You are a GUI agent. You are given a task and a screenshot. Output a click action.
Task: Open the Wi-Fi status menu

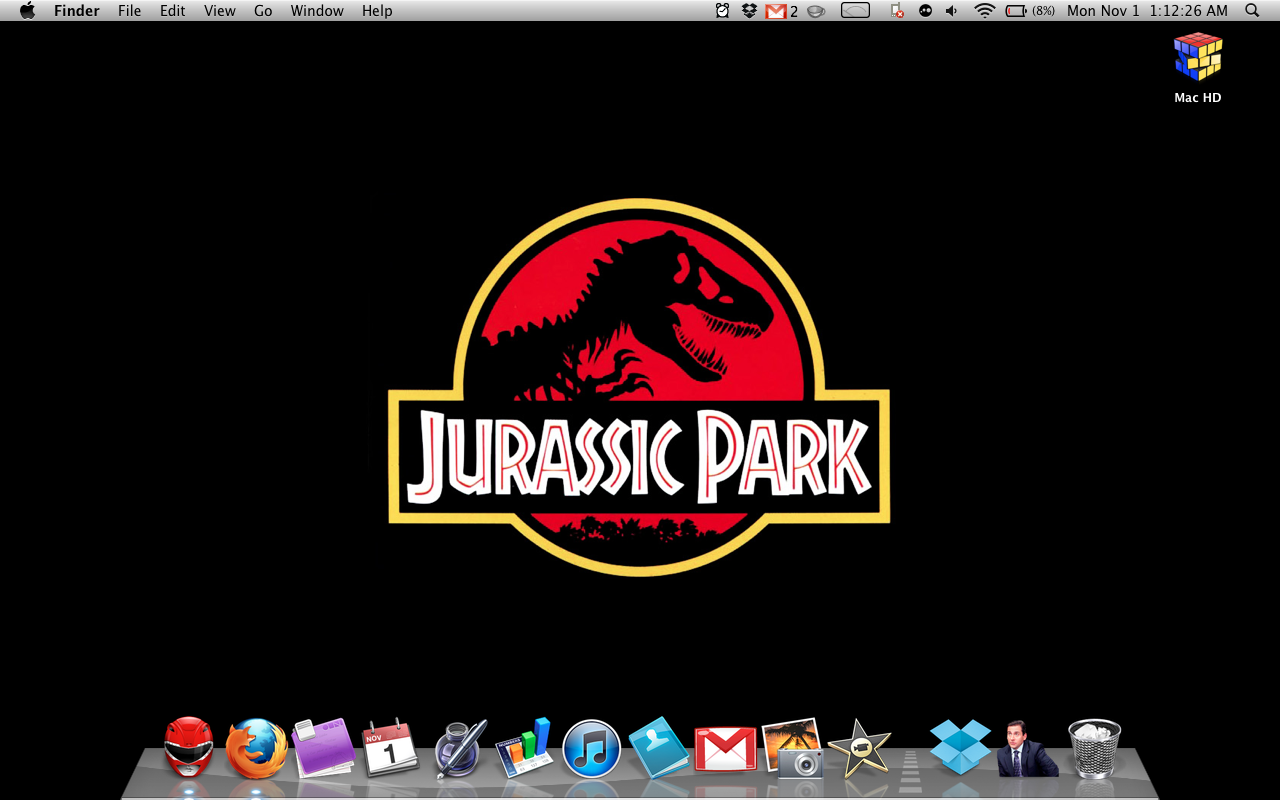[x=985, y=11]
